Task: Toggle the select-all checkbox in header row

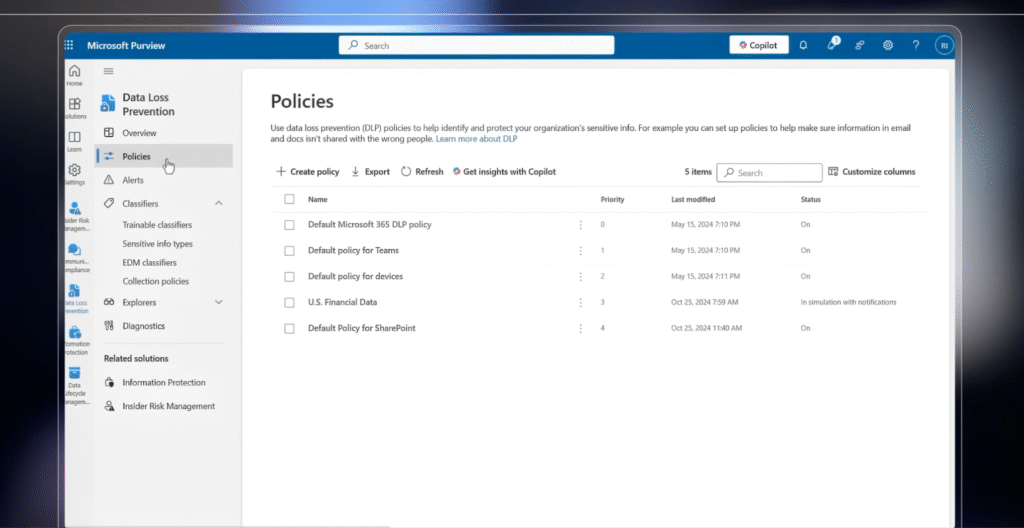Action: (x=289, y=199)
